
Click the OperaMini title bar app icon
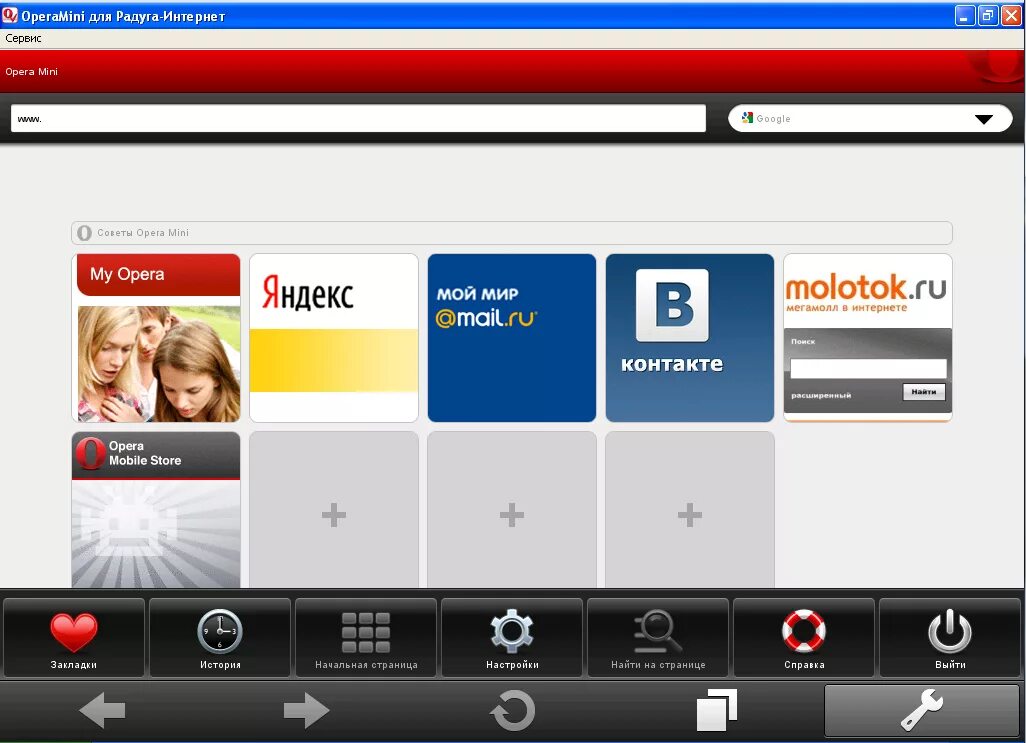click(10, 14)
